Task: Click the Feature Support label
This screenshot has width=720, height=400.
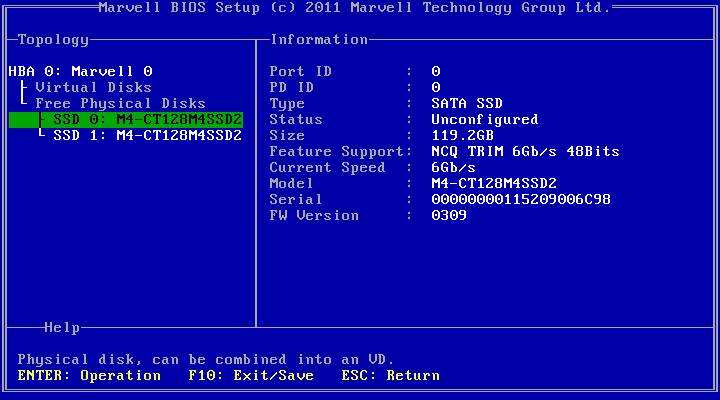Action: [x=337, y=152]
